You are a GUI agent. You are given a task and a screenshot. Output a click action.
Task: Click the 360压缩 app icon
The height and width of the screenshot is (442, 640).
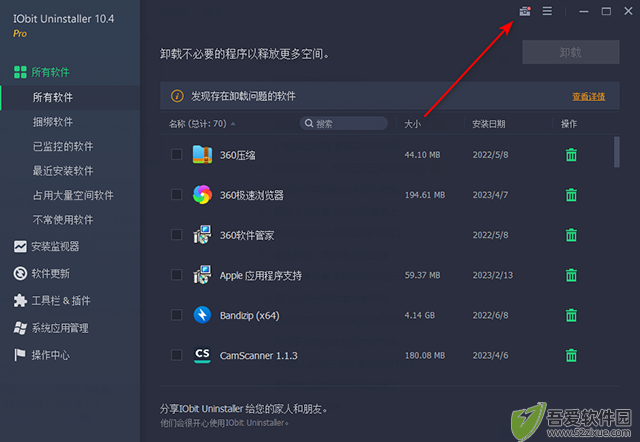point(202,155)
